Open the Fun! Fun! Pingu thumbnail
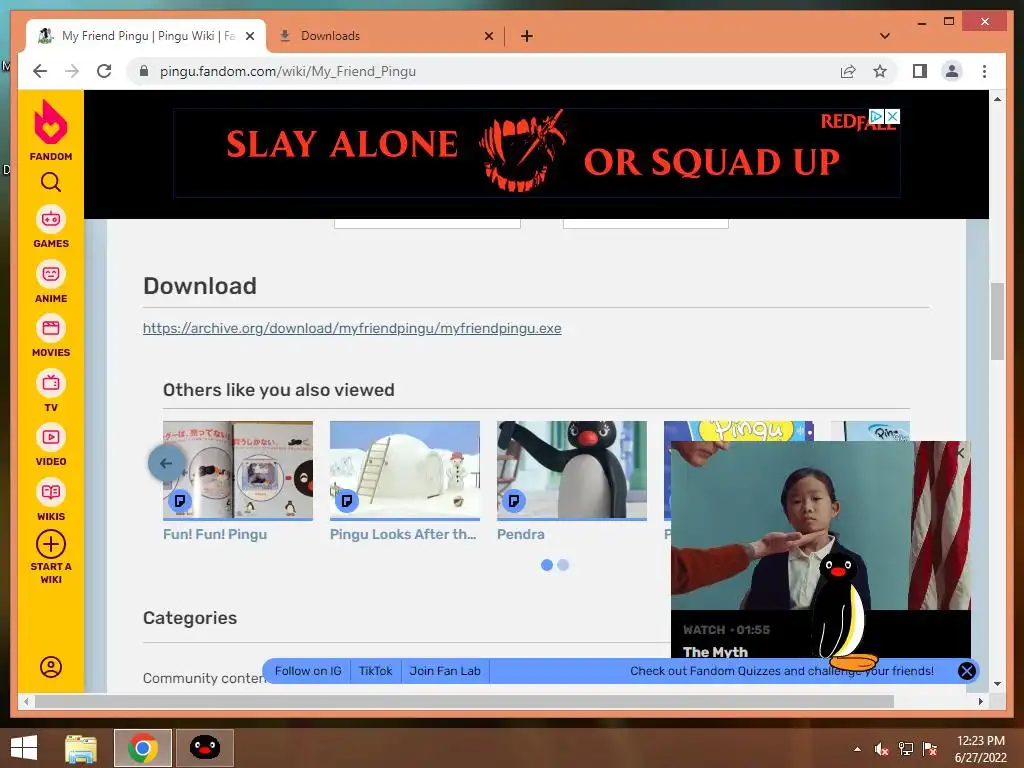This screenshot has height=768, width=1024. 238,470
